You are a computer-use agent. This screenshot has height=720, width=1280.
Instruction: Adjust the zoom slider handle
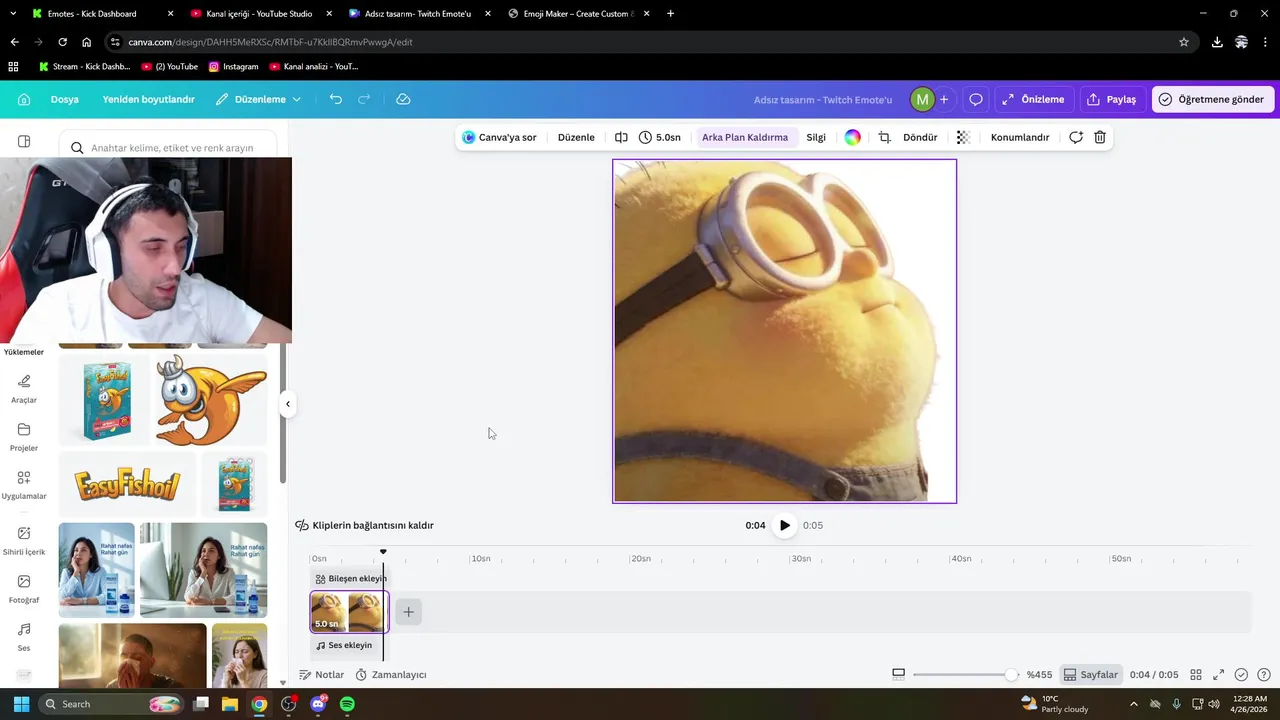[1011, 675]
